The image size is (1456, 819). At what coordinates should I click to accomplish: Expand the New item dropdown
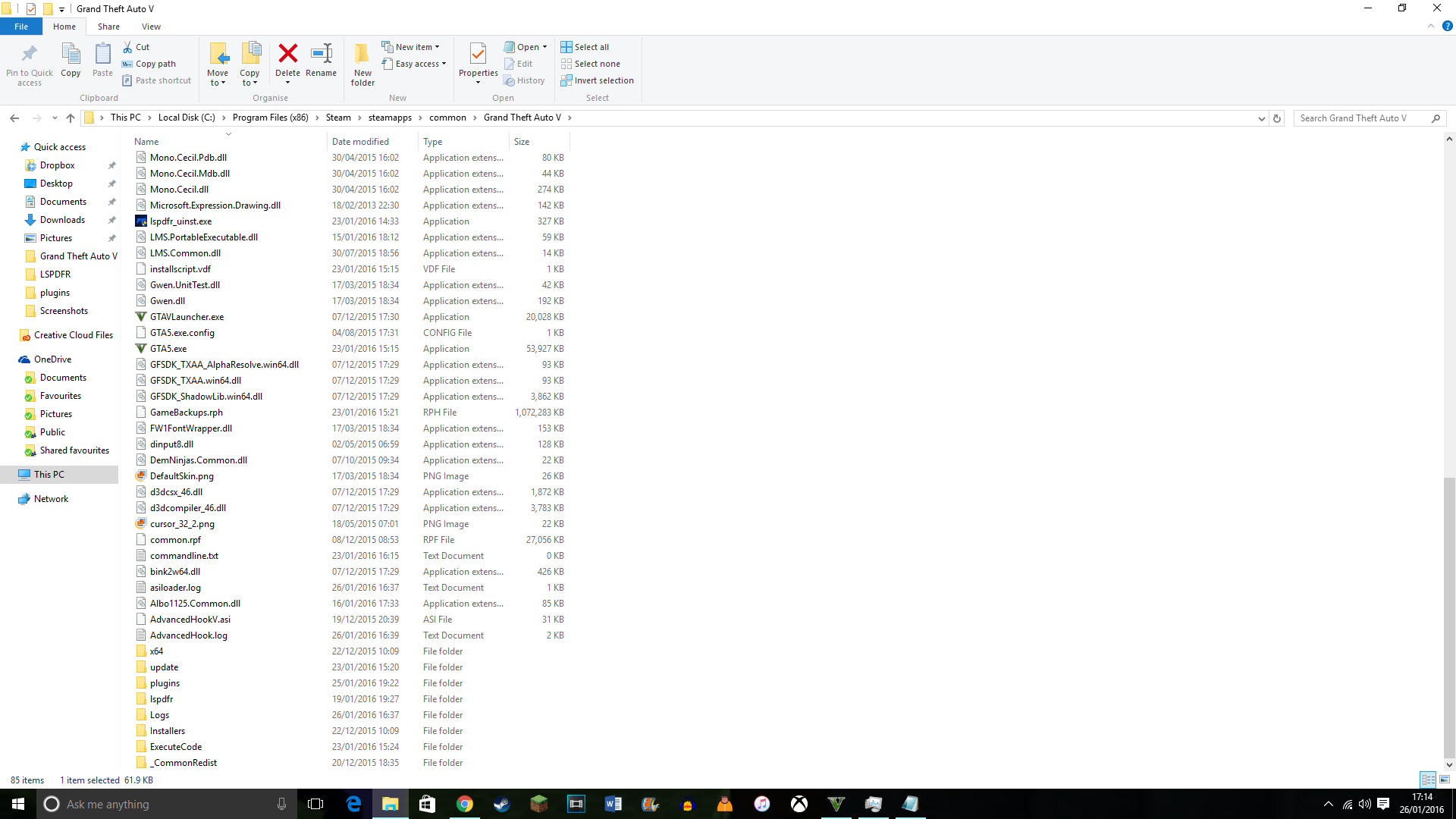414,47
